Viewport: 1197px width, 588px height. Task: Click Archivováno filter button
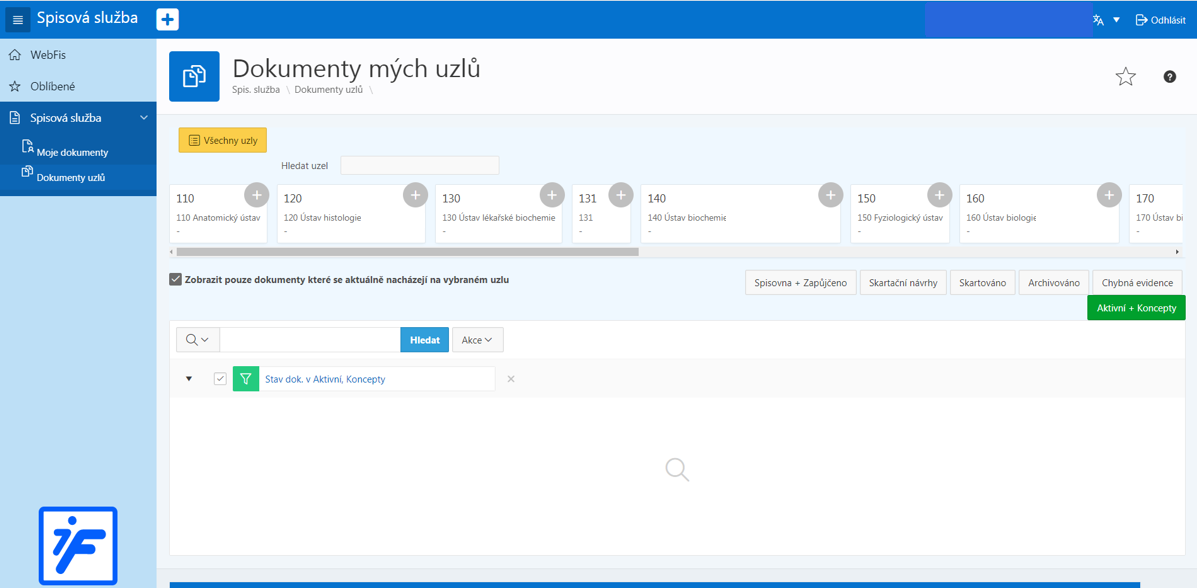point(1053,282)
